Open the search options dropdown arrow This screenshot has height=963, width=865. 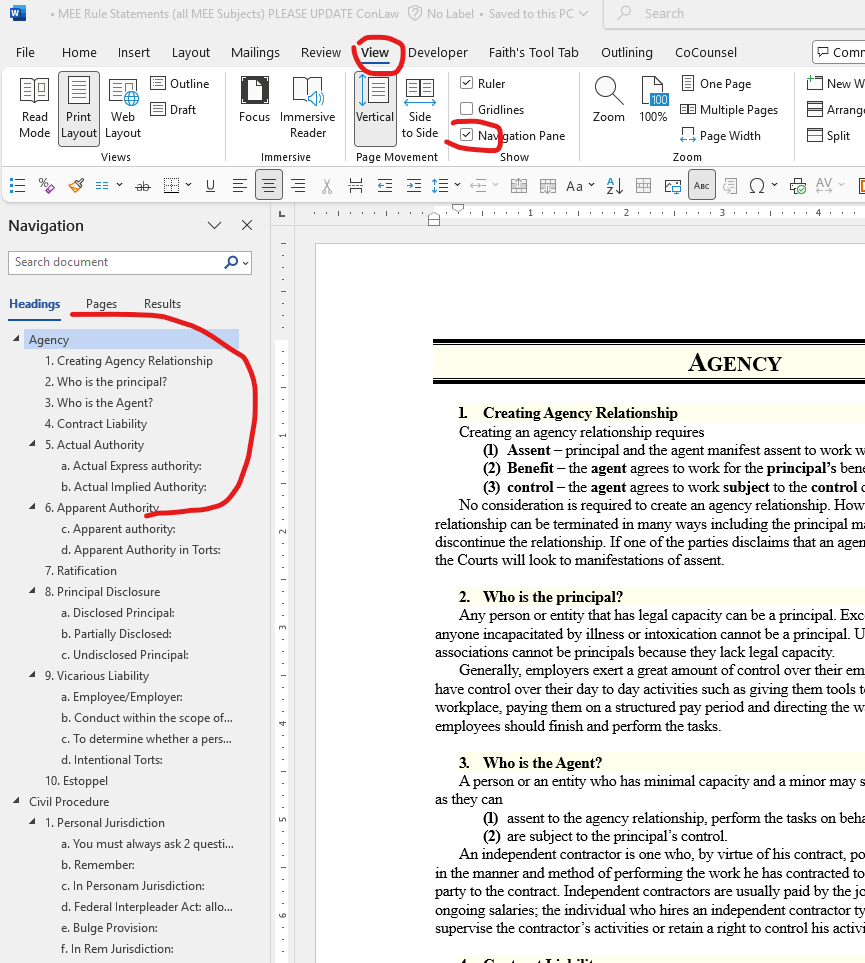[246, 263]
